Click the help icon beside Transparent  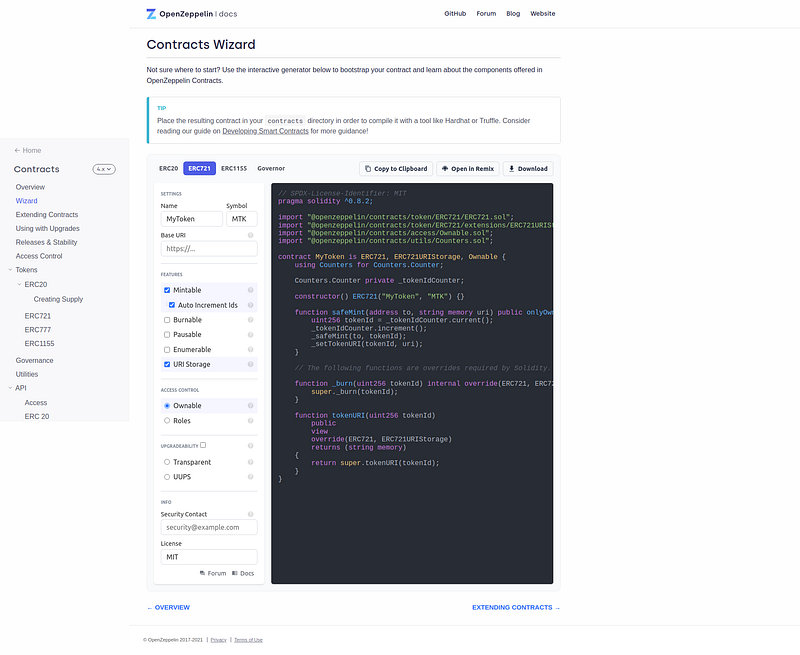(x=250, y=462)
